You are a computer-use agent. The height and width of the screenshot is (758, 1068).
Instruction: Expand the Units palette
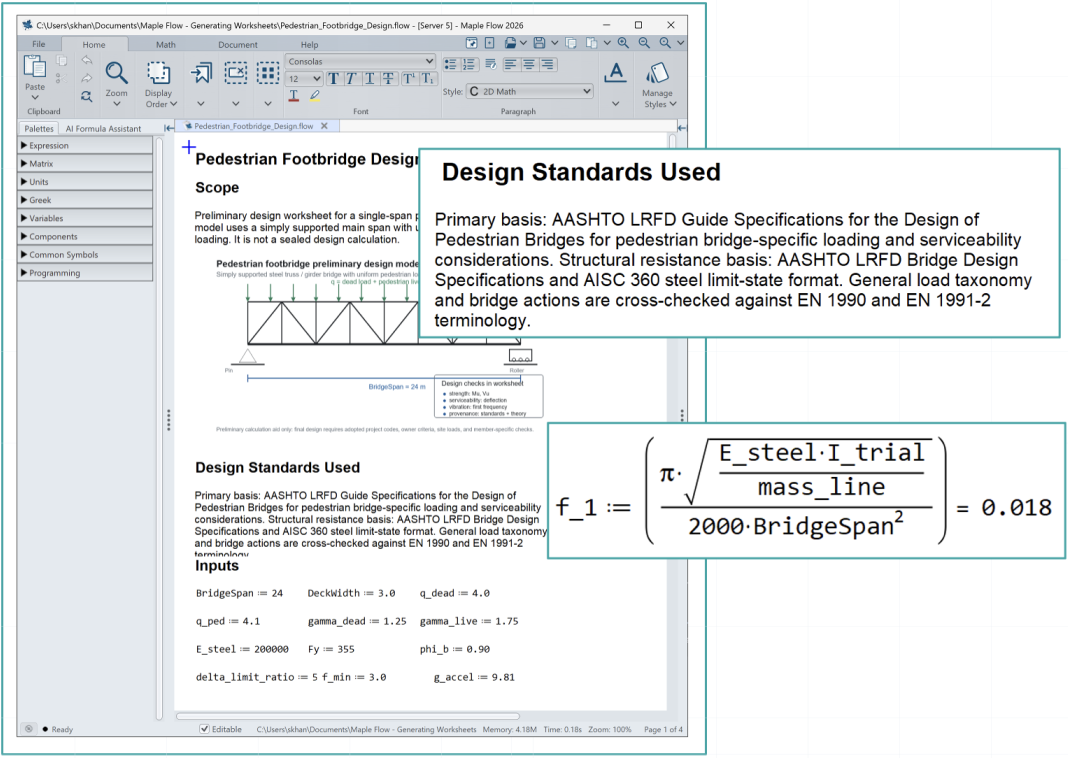coord(85,182)
